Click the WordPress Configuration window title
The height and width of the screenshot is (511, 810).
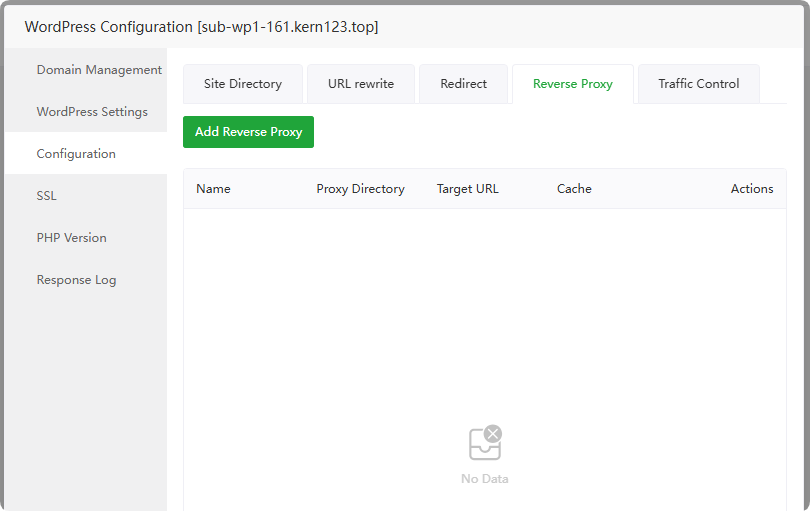pyautogui.click(x=201, y=27)
